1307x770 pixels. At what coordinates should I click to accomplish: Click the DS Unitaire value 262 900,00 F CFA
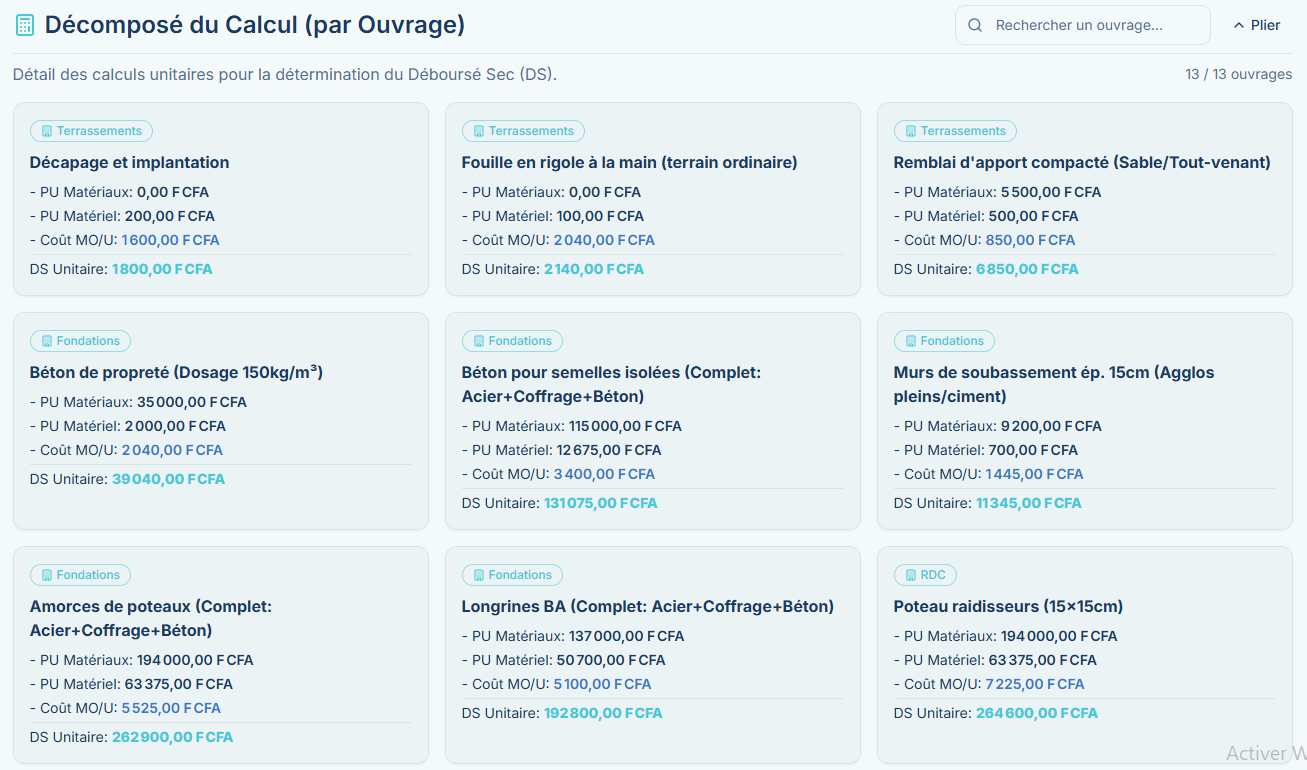(172, 737)
